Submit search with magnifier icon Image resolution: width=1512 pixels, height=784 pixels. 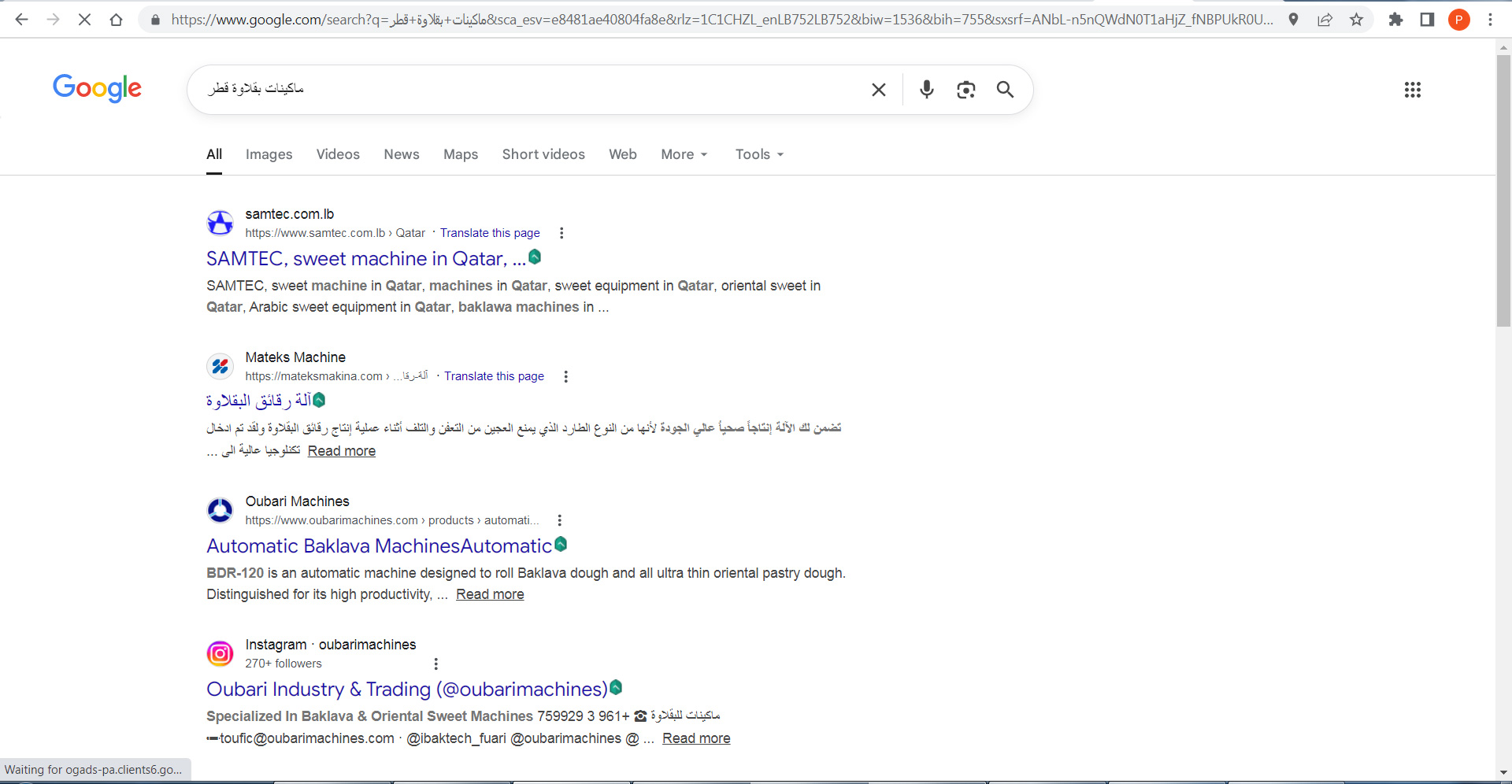[1005, 90]
